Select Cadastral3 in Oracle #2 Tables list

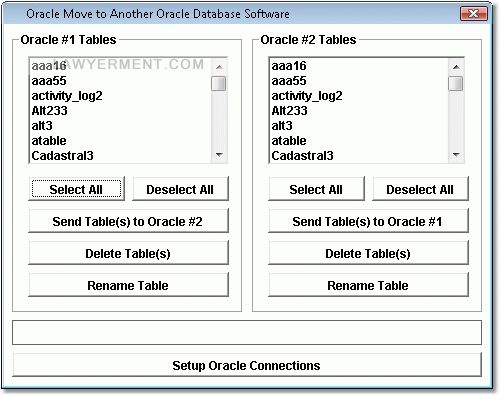click(x=359, y=156)
